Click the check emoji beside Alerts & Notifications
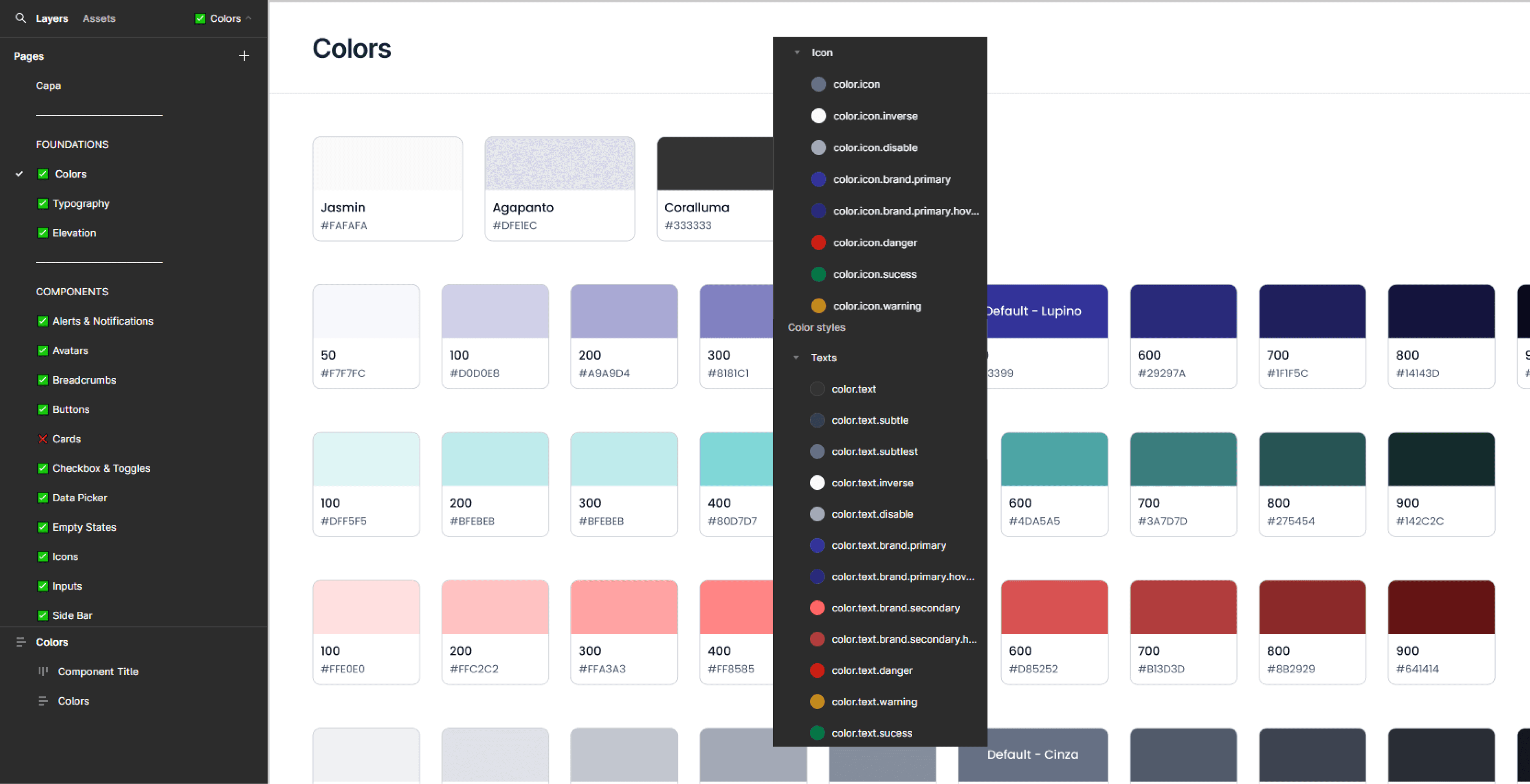Screen dimensions: 1530x784 point(43,321)
